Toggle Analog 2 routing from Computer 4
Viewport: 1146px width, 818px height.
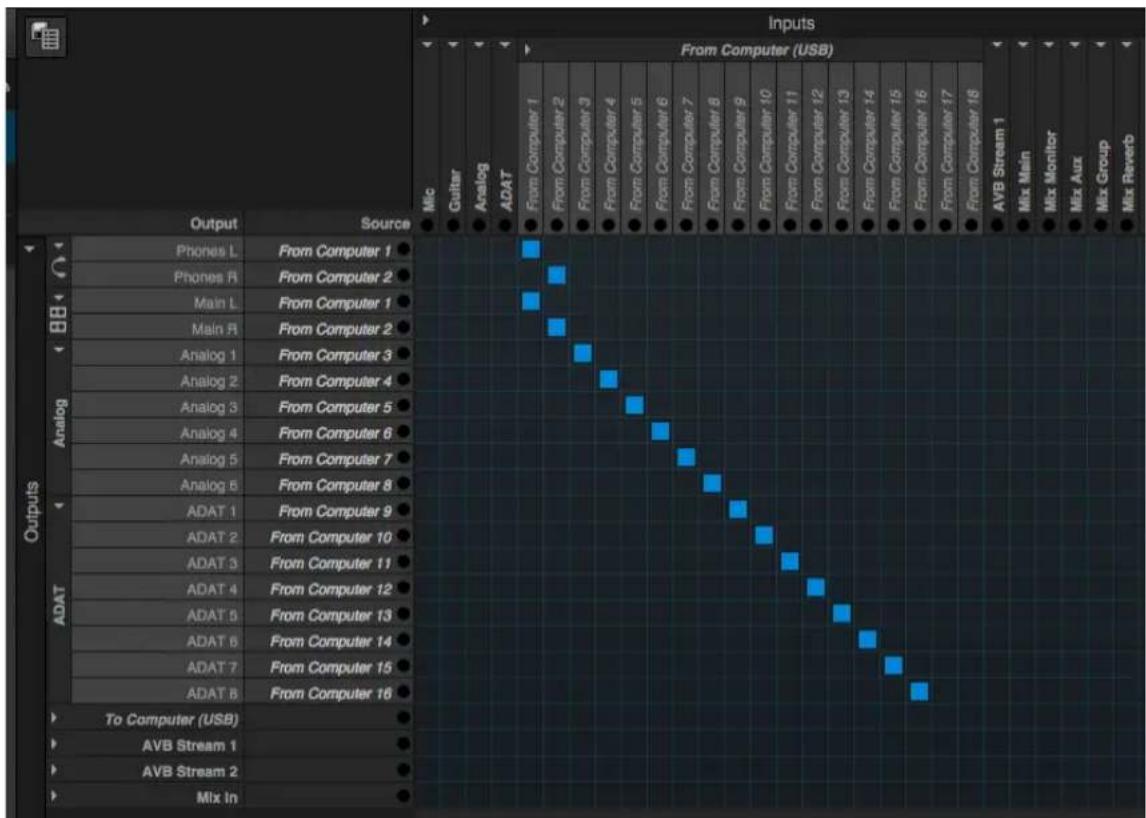[x=608, y=379]
